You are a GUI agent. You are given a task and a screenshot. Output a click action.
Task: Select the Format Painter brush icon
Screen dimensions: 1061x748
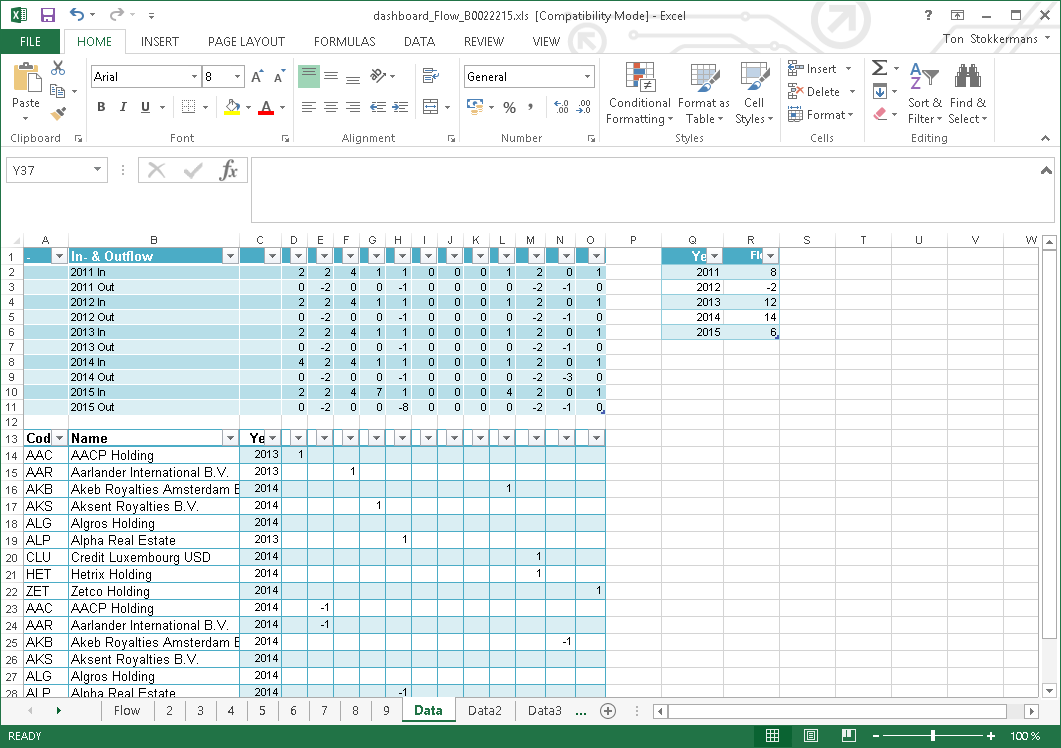59,114
